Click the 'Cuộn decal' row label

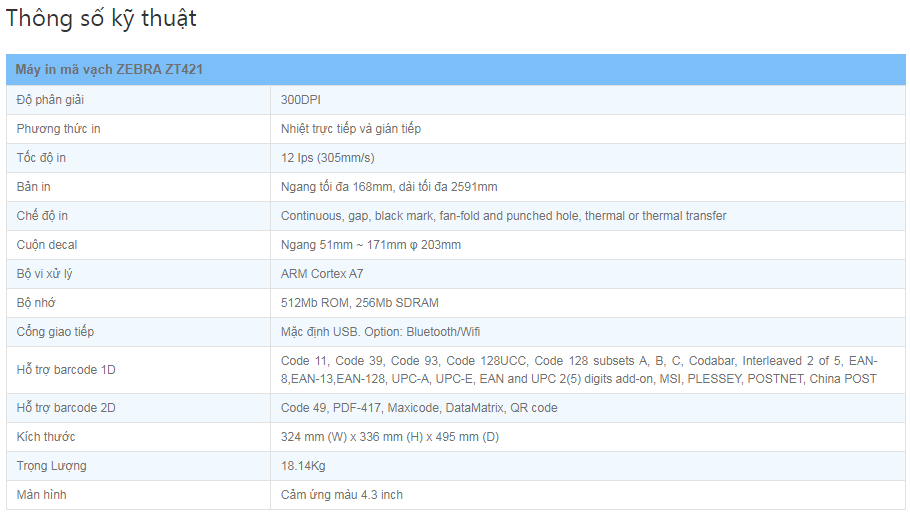coord(47,245)
